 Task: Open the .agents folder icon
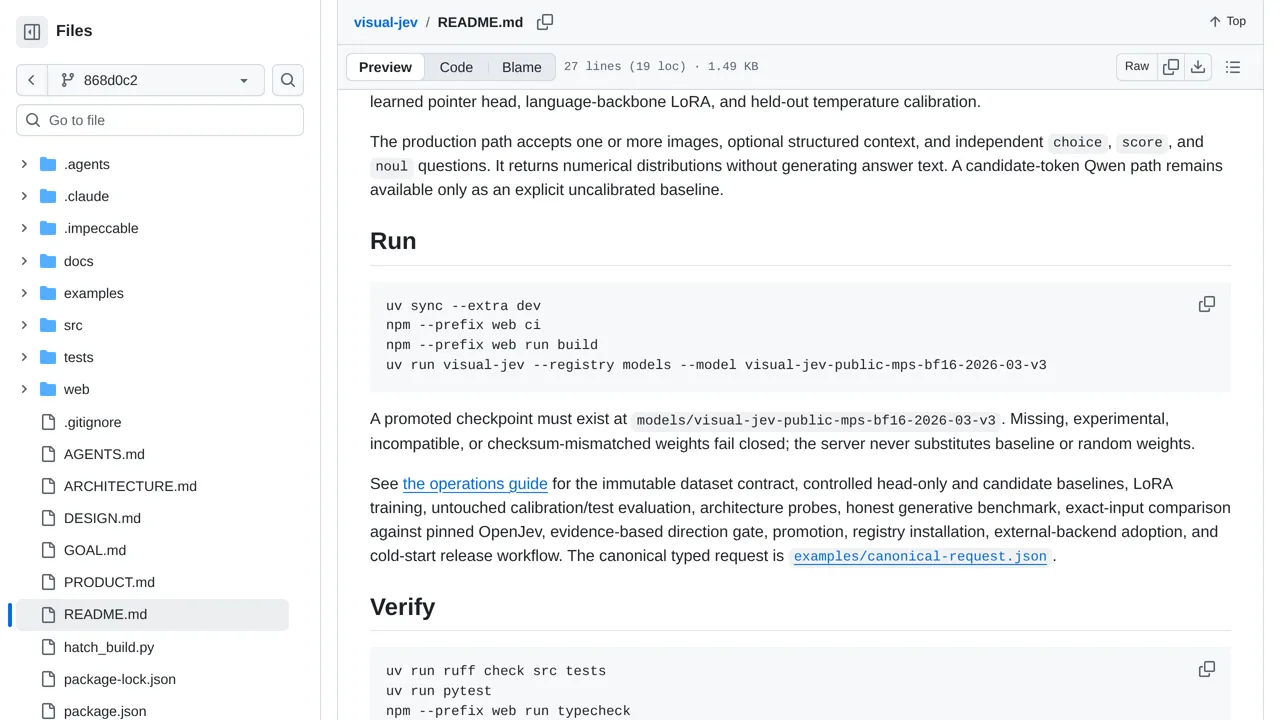coord(48,164)
